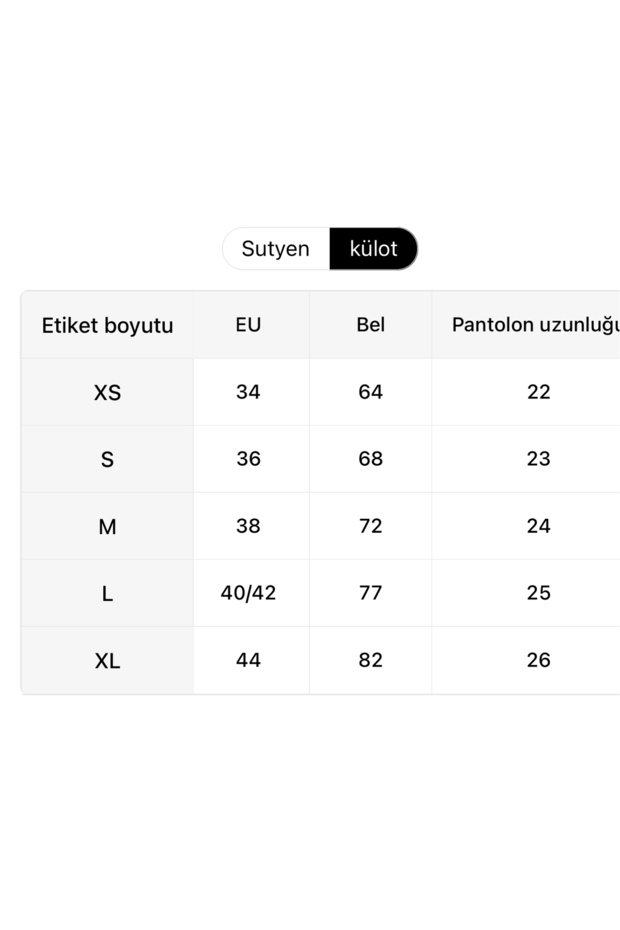The width and height of the screenshot is (620, 930).
Task: Select the XS size row label
Action: (107, 392)
